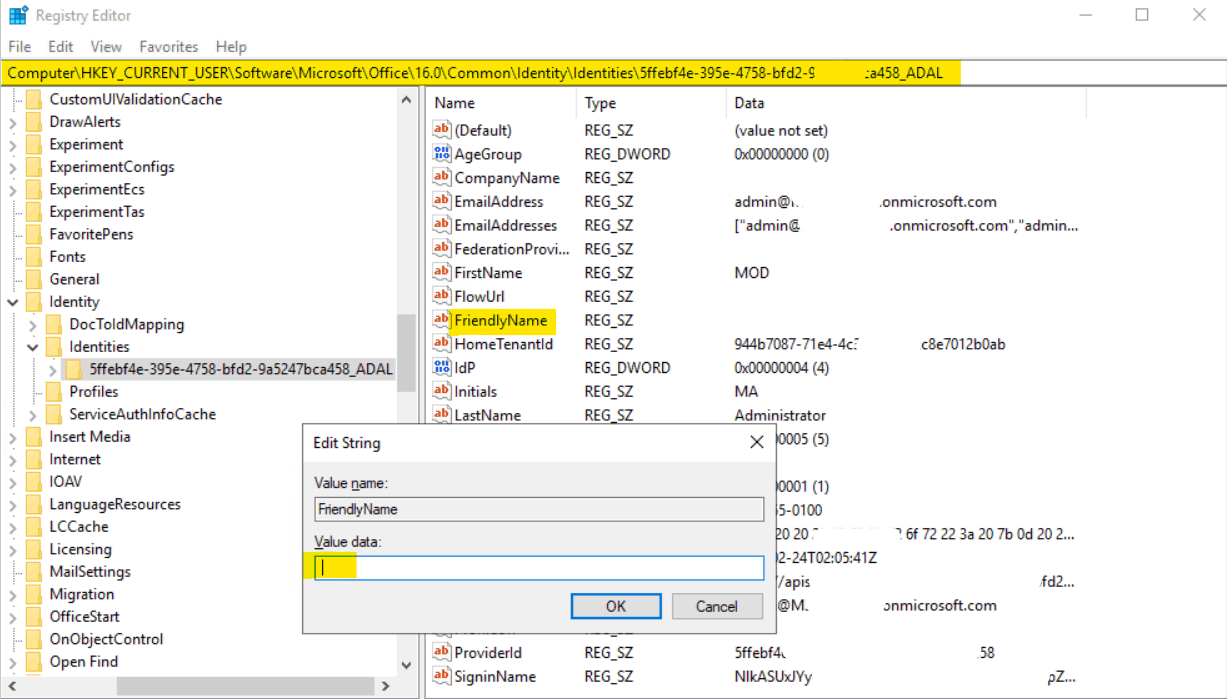
Task: Click the FavoritePens folder icon
Action: point(35,234)
